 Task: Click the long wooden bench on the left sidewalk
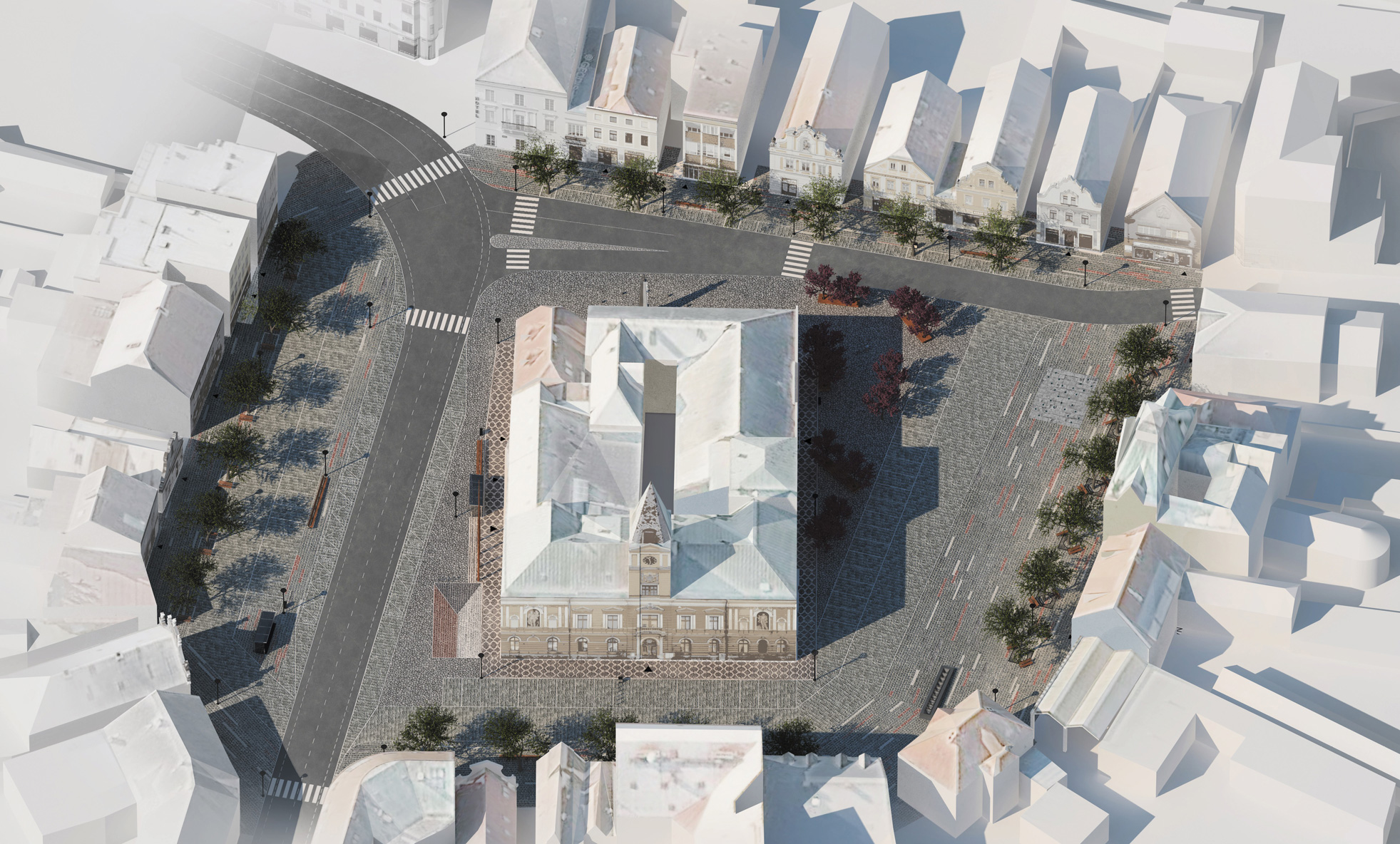(320, 501)
